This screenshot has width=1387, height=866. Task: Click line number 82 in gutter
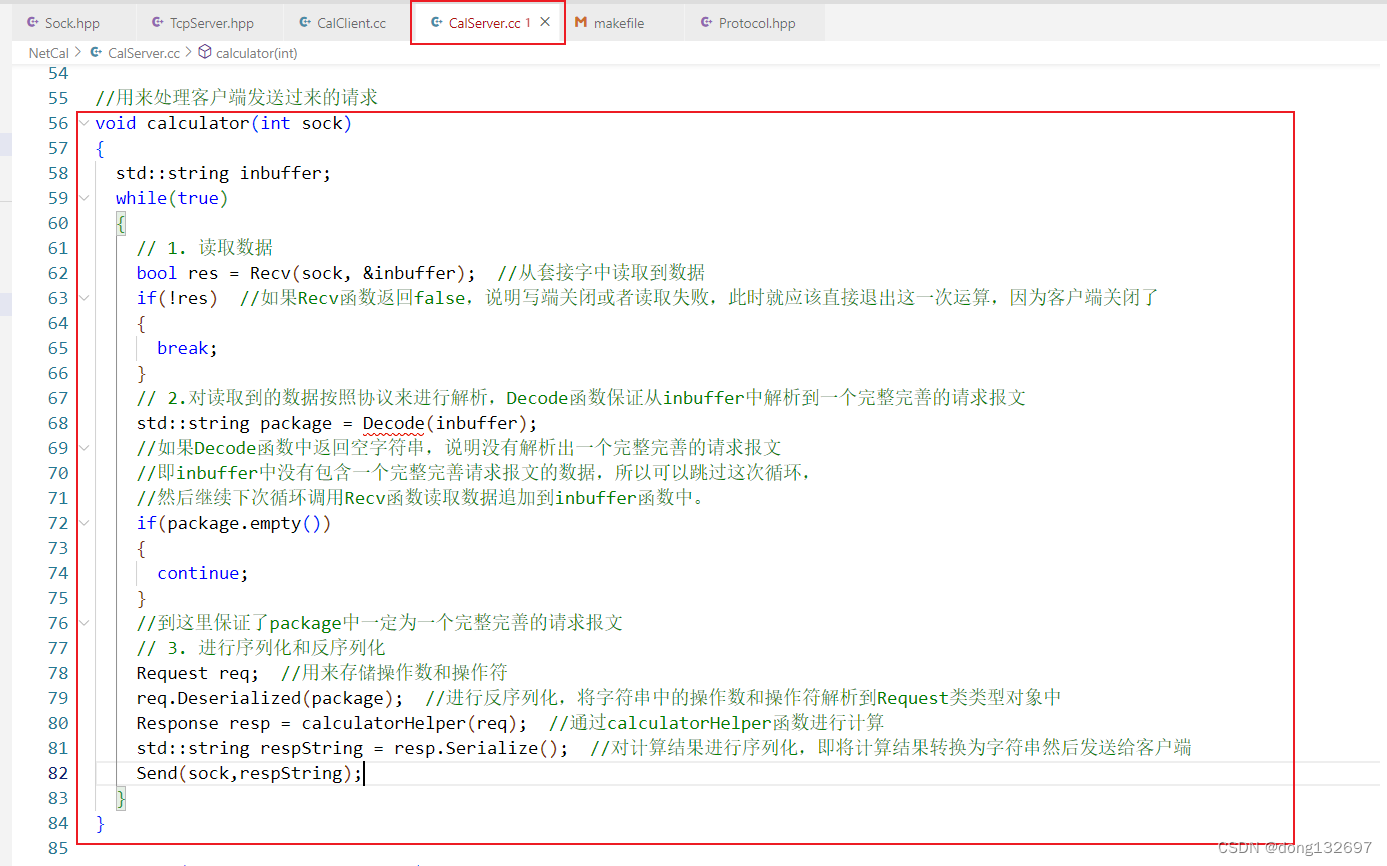(58, 773)
